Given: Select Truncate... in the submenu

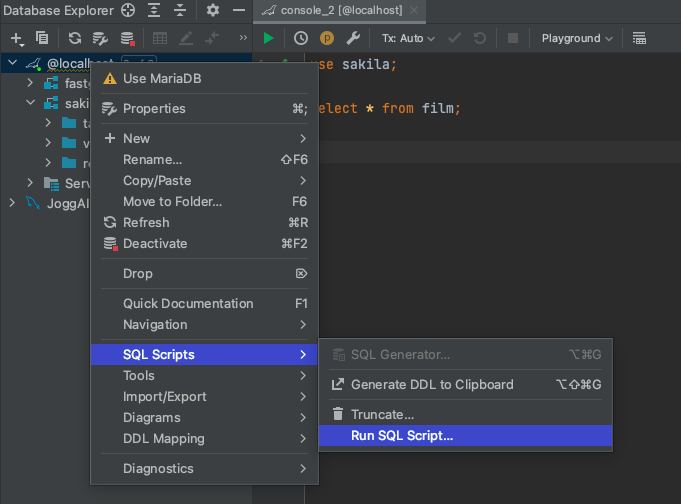Looking at the screenshot, I should 382,414.
